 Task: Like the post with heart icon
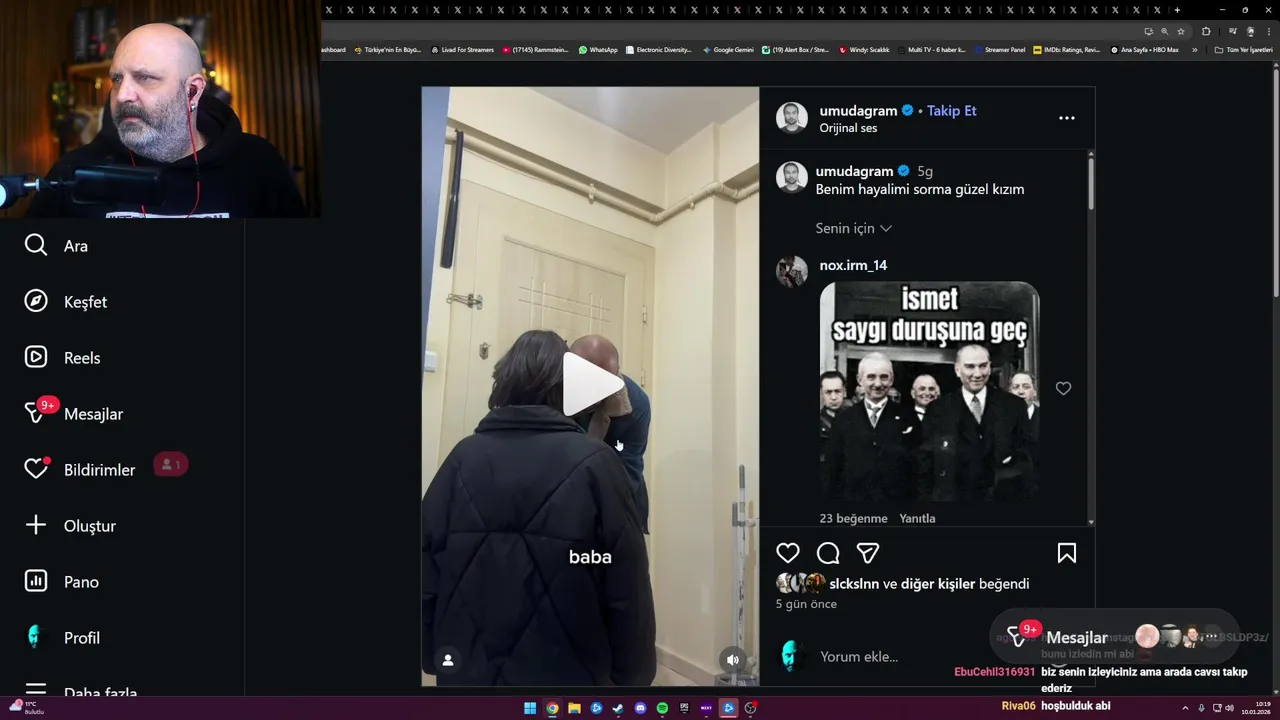788,553
